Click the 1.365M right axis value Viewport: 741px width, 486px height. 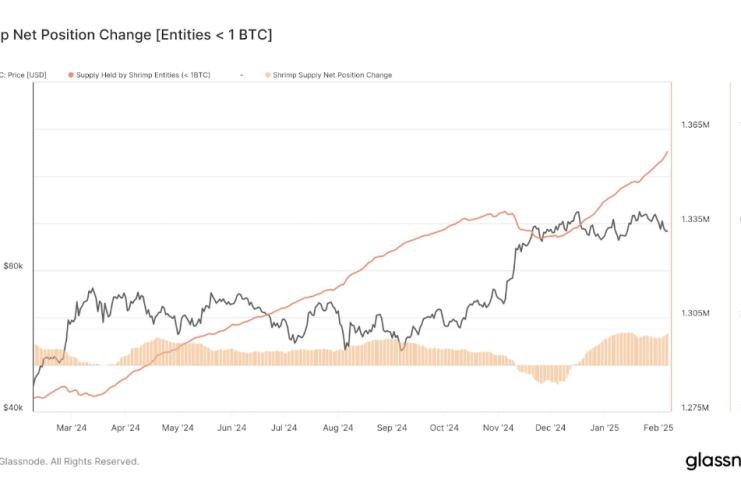tap(696, 125)
